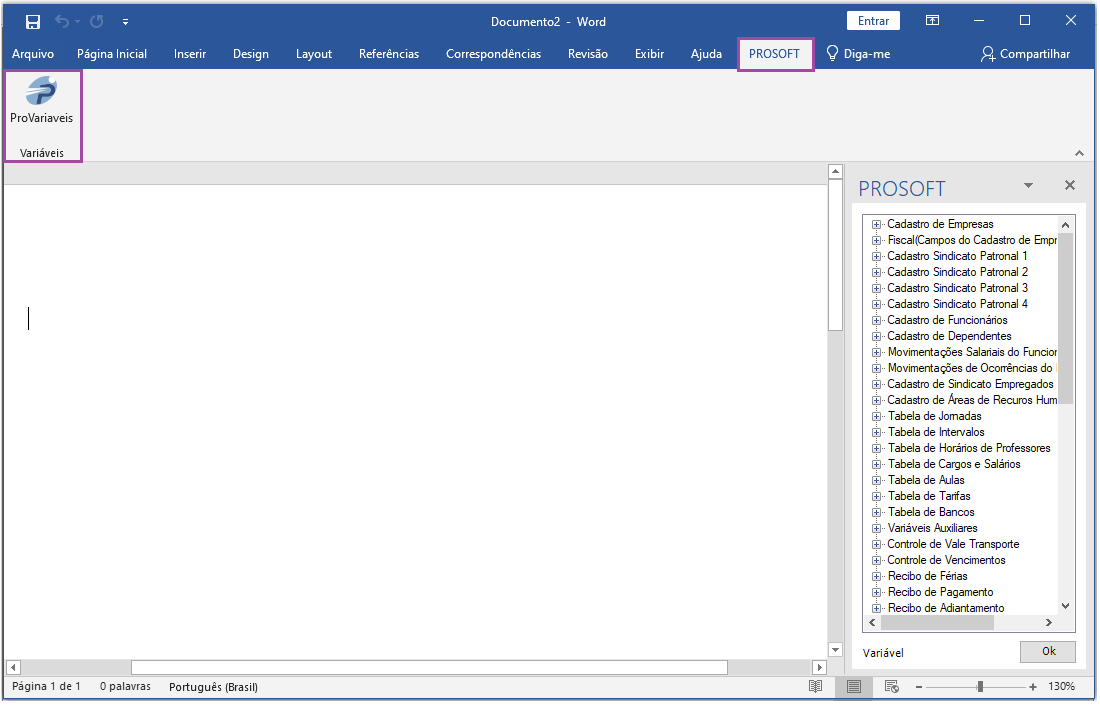Click the zoom in plus button

click(1033, 688)
